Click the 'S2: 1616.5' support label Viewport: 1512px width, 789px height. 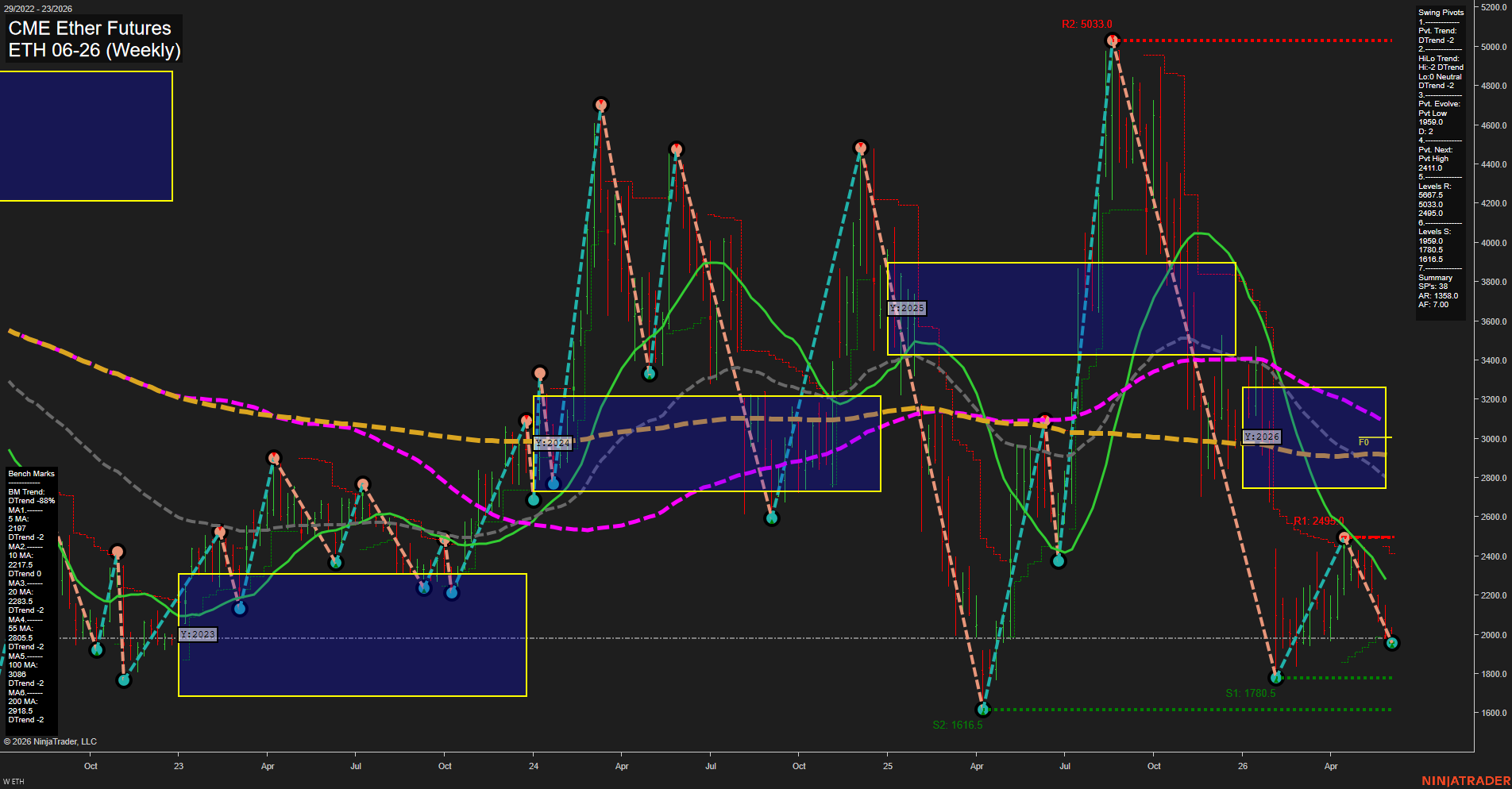(x=957, y=725)
